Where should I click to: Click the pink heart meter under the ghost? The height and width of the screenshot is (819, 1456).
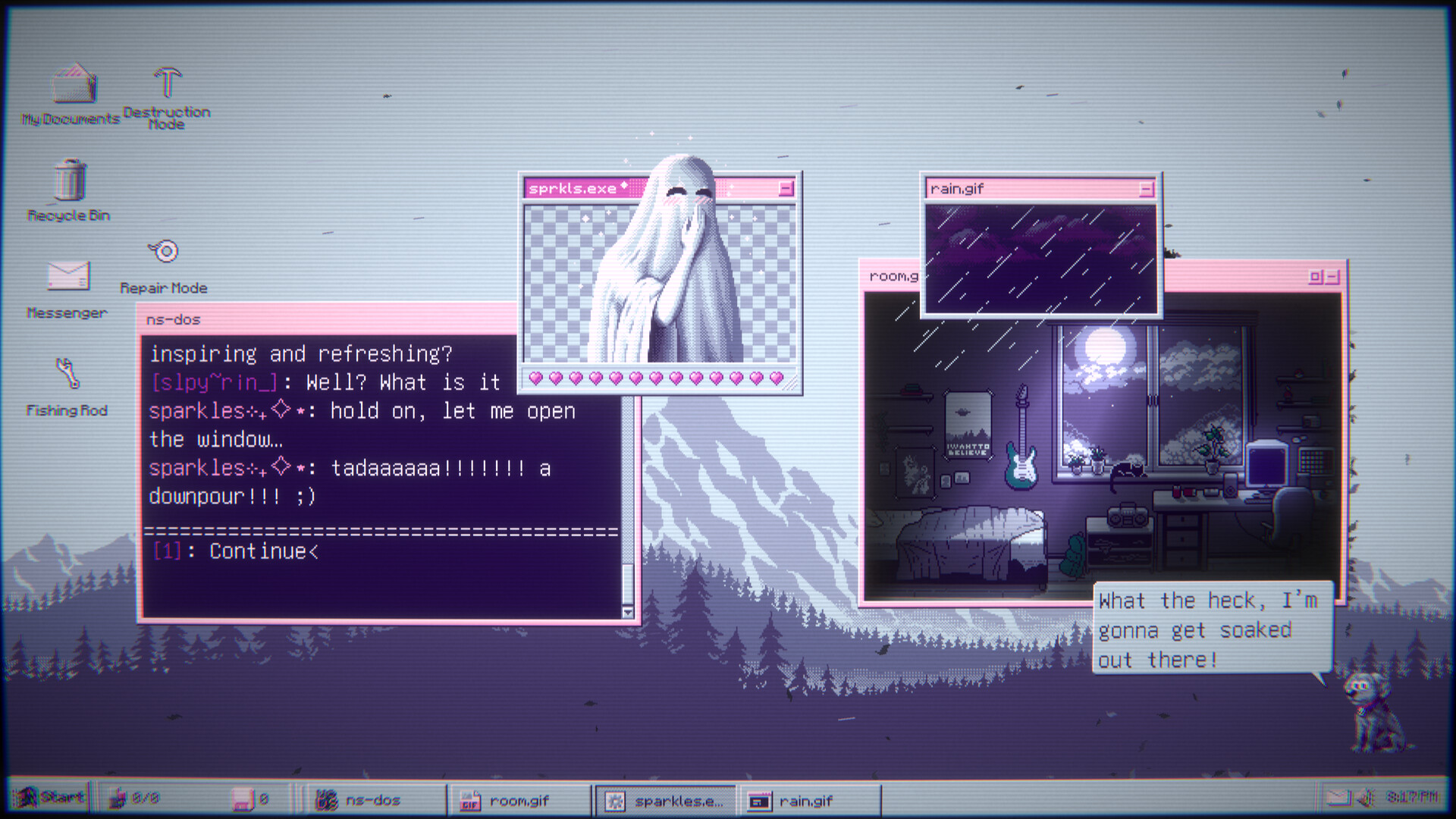[656, 377]
